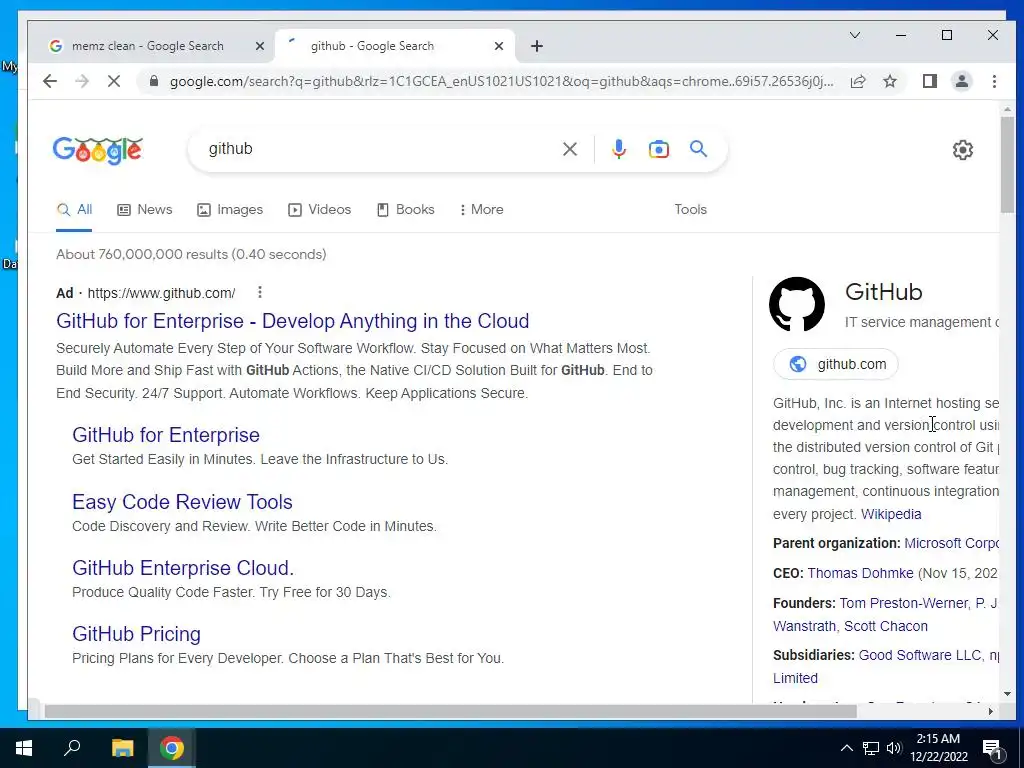Open File Explorer from the taskbar

(x=122, y=748)
